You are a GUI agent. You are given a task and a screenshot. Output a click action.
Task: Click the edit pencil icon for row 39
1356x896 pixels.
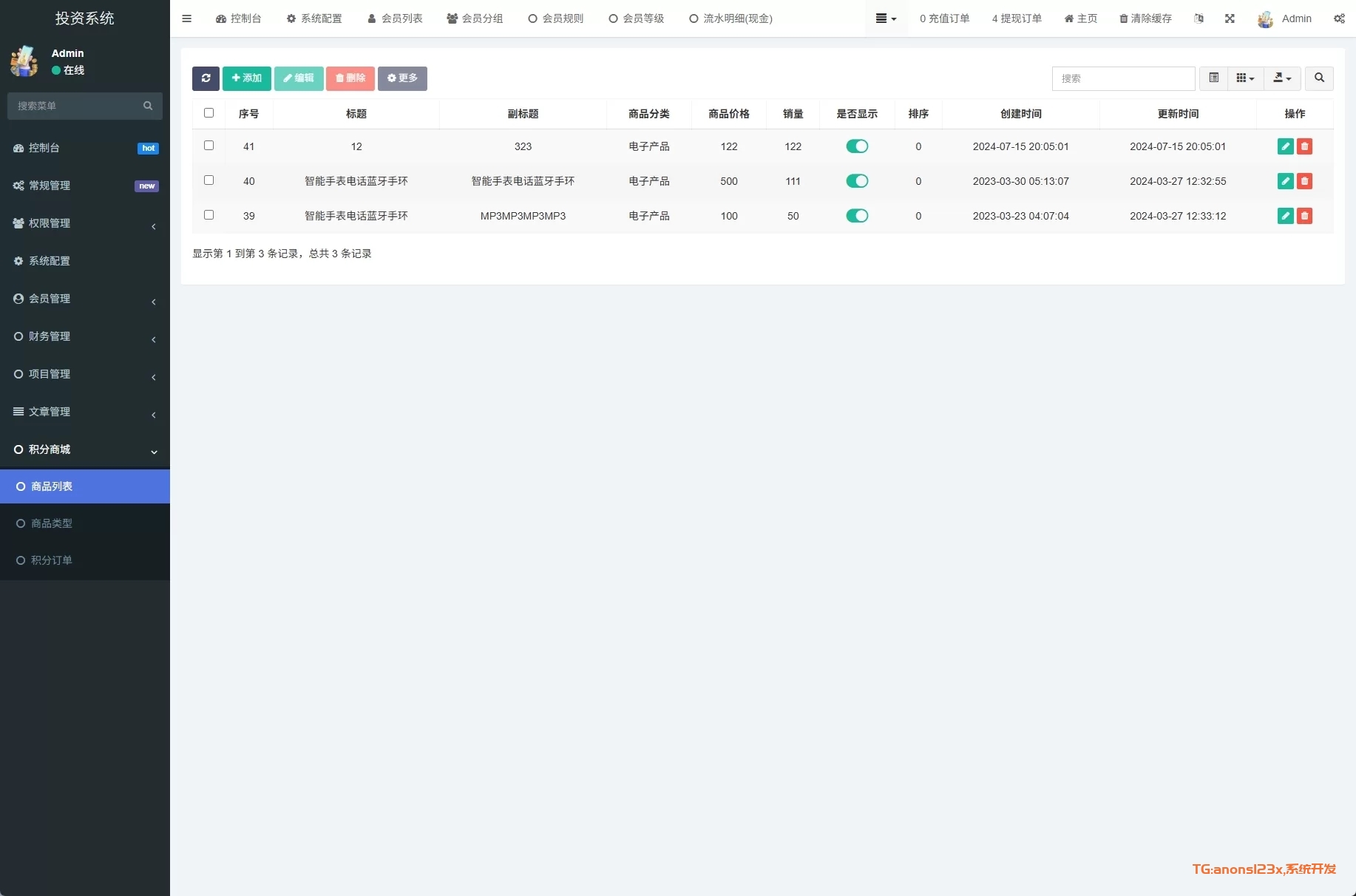point(1285,216)
